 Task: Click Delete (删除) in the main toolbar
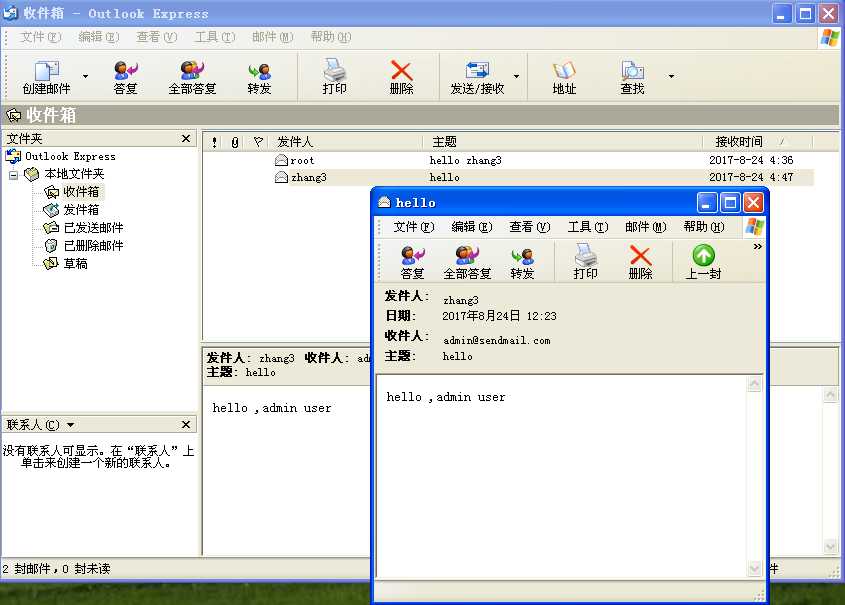[401, 78]
